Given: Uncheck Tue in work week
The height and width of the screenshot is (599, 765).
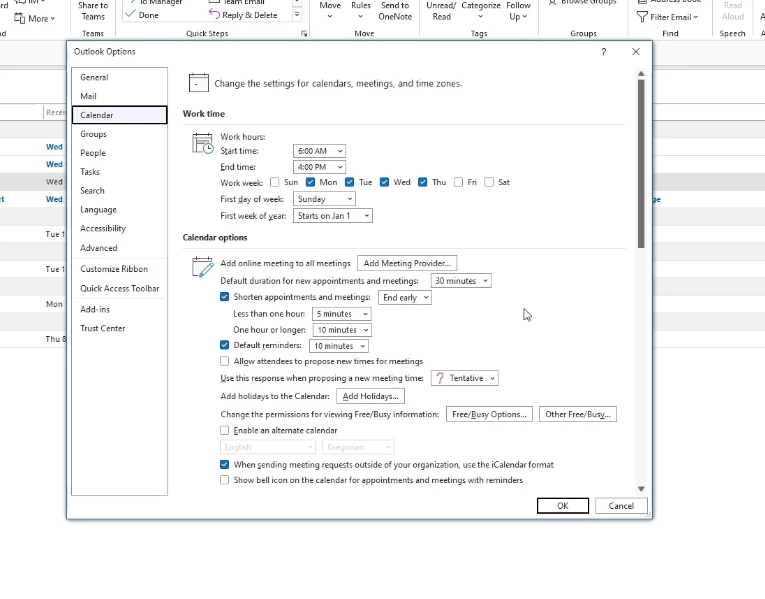Looking at the screenshot, I should 349,182.
